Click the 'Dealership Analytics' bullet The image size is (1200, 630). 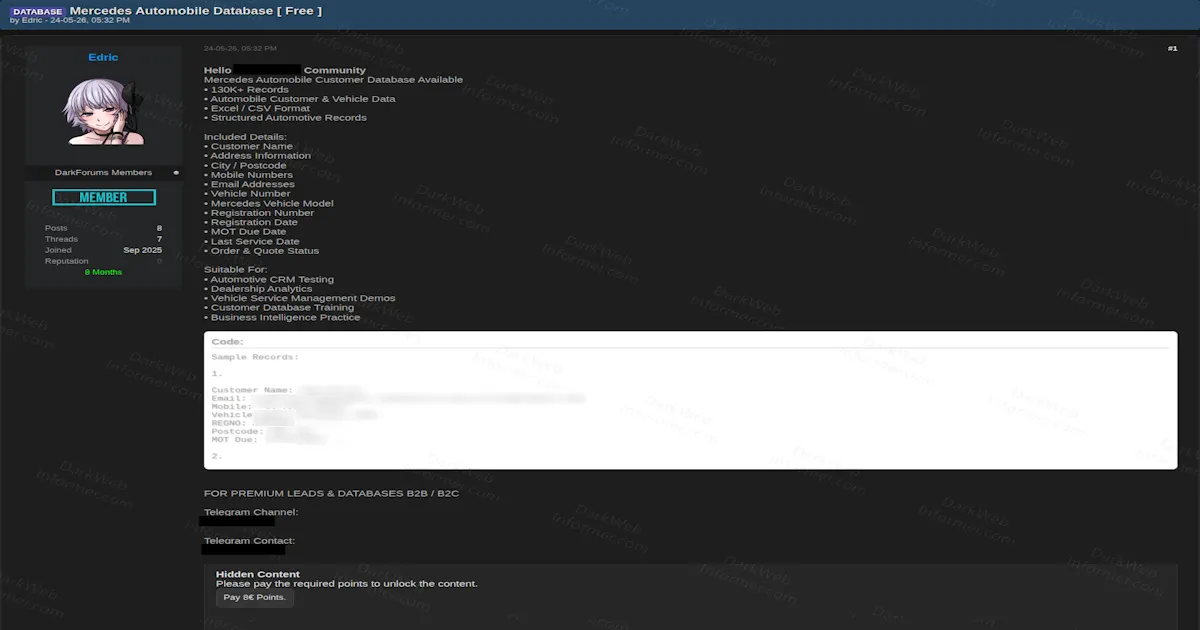click(x=258, y=289)
